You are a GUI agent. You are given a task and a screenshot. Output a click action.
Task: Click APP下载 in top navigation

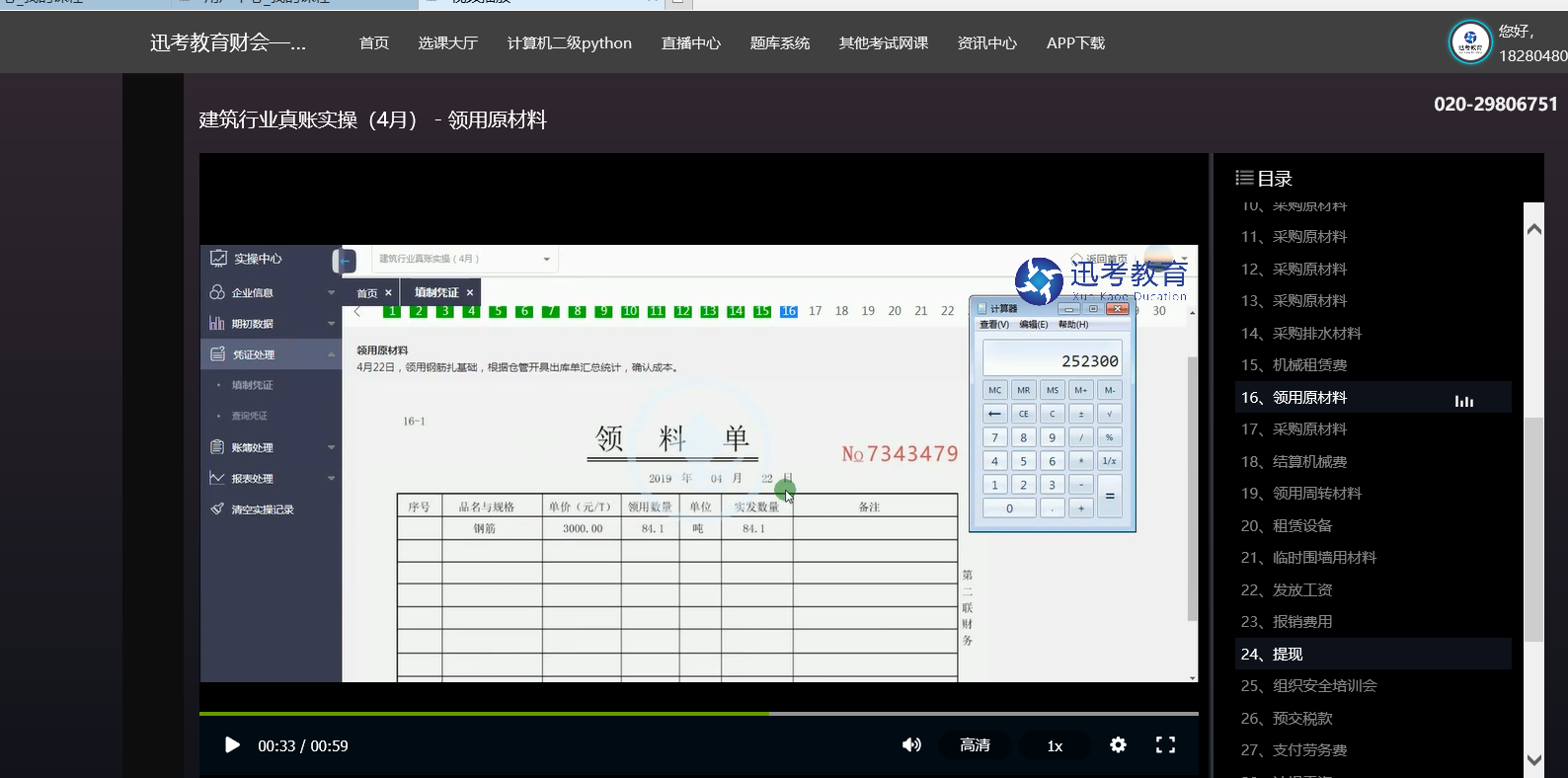(1075, 43)
